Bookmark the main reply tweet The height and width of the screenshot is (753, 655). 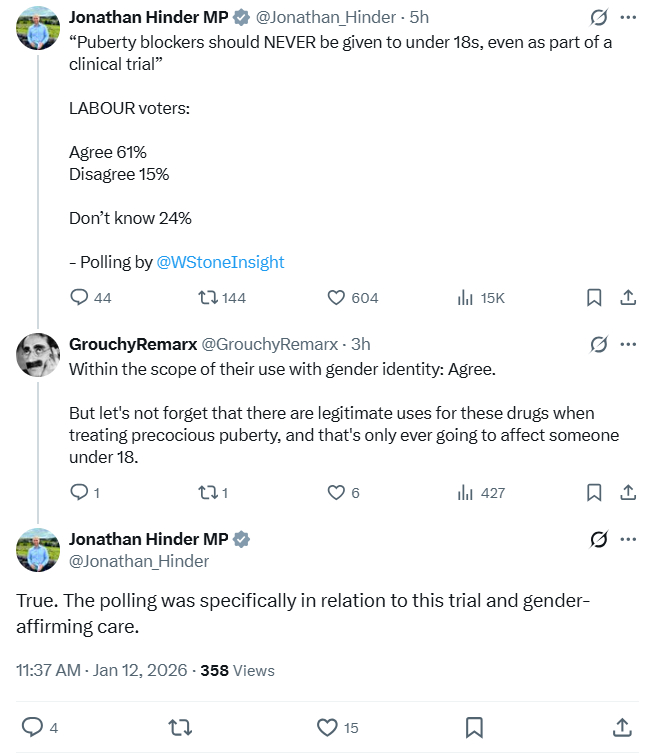pyautogui.click(x=475, y=727)
